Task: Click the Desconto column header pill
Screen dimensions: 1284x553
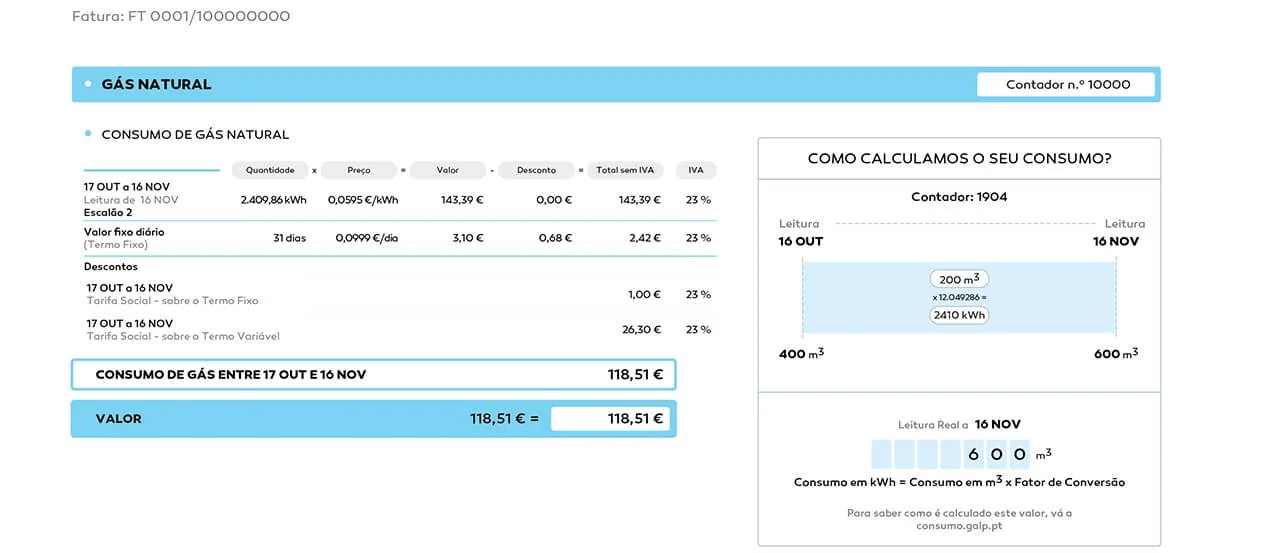Action: (x=537, y=170)
